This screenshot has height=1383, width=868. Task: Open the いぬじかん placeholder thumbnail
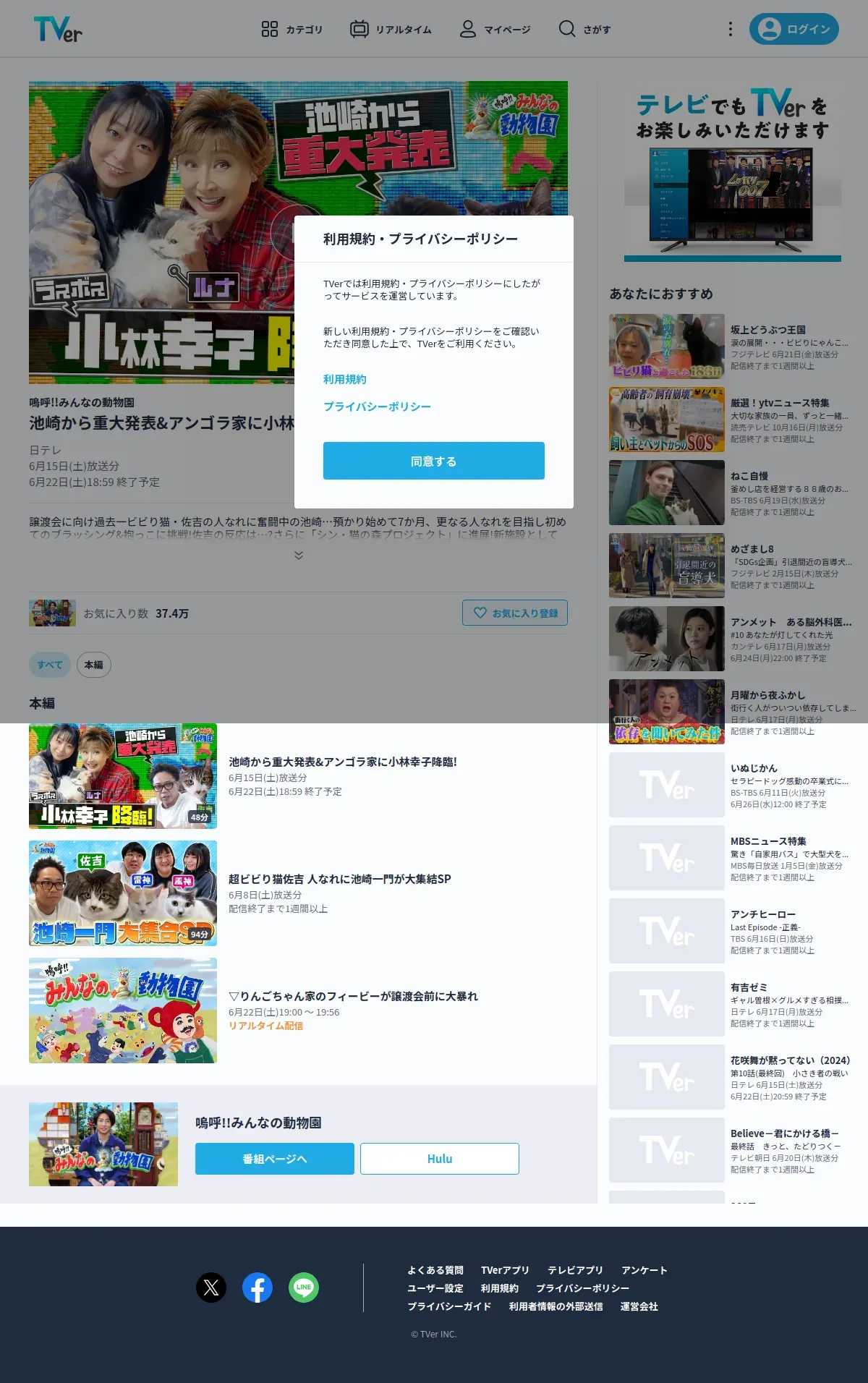pos(667,785)
